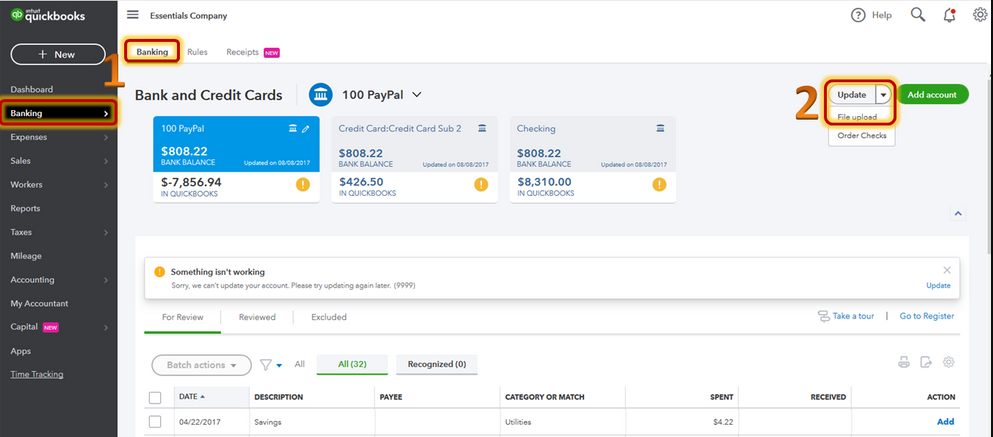Click the Help question mark icon
Image resolution: width=993 pixels, height=437 pixels.
click(858, 15)
